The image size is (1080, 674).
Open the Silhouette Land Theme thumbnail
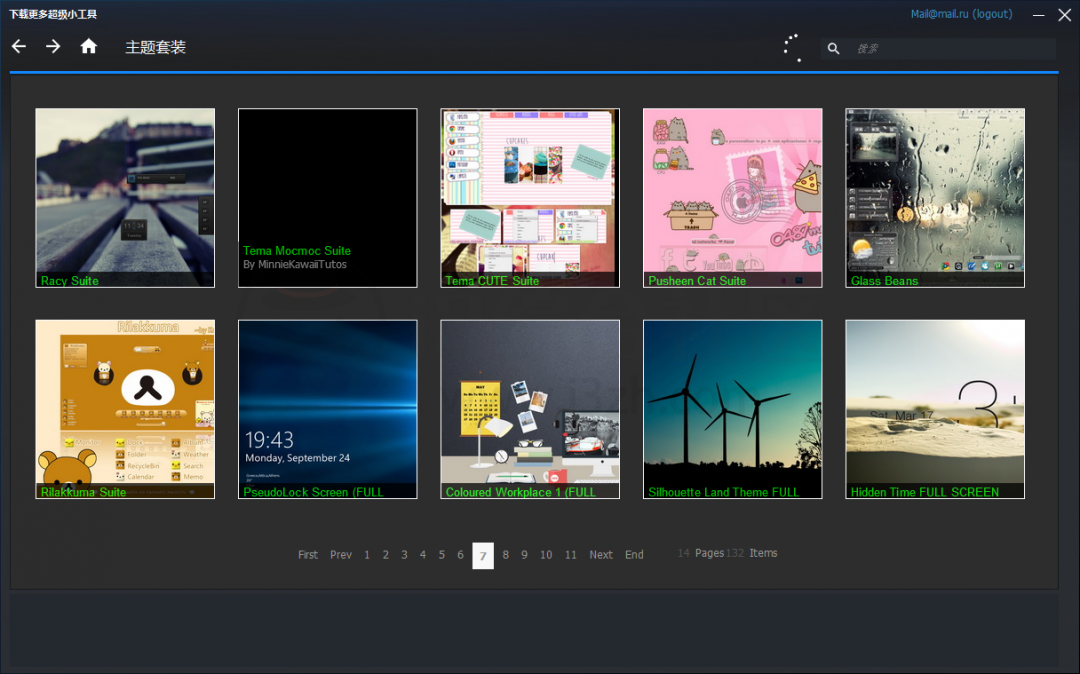[x=733, y=409]
